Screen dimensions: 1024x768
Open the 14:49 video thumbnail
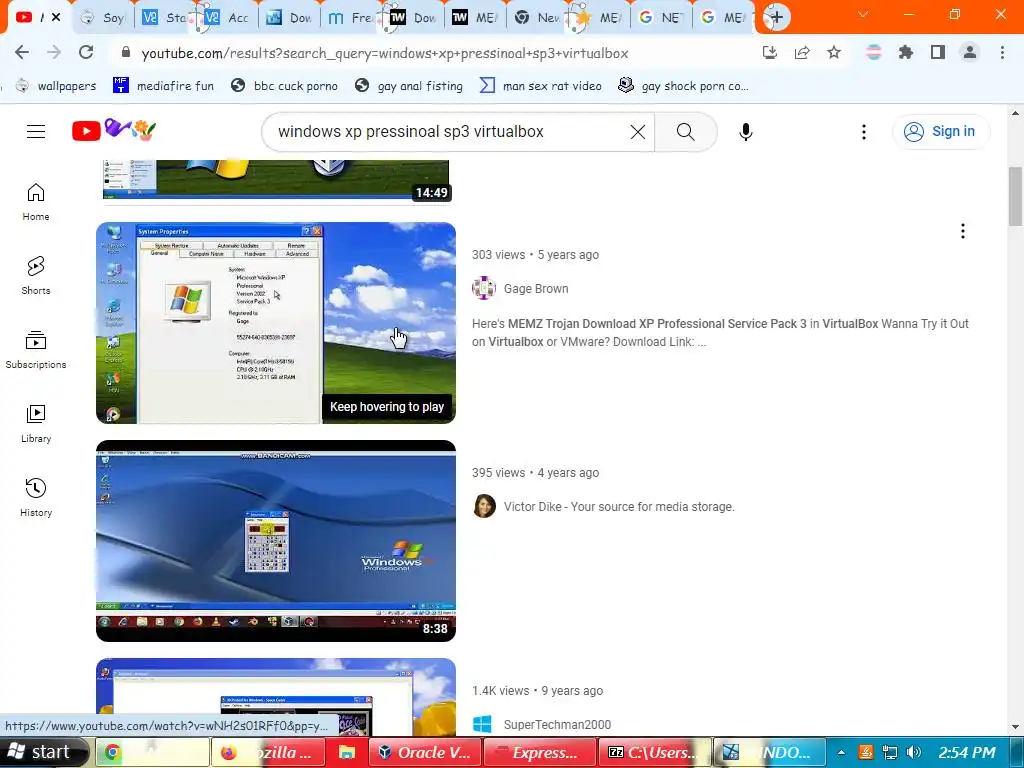pyautogui.click(x=276, y=180)
